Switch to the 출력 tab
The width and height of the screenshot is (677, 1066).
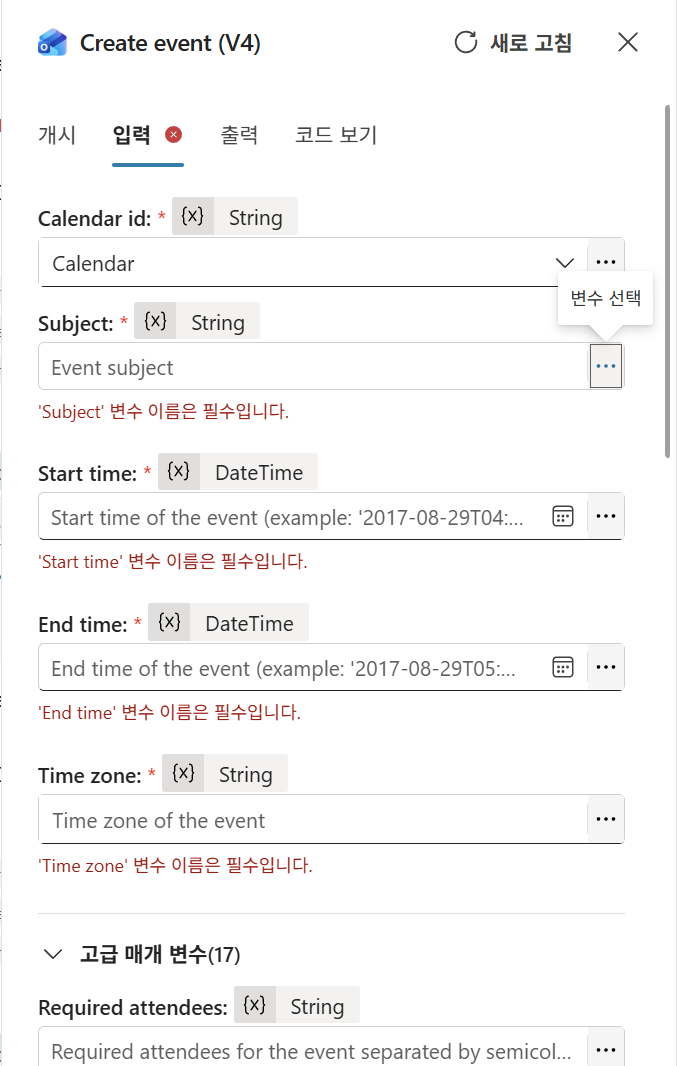(239, 135)
